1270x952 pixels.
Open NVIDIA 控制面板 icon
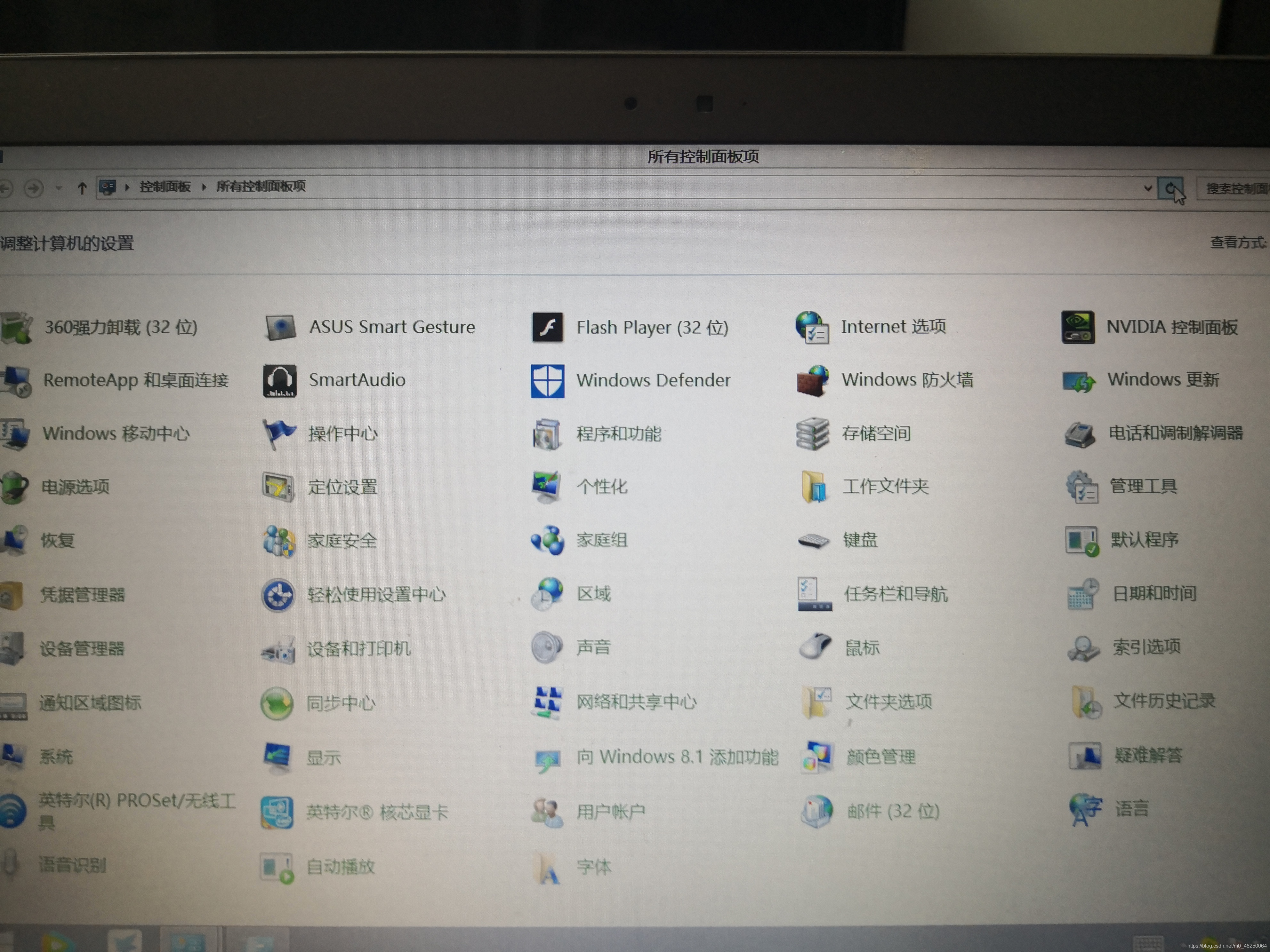click(1078, 327)
